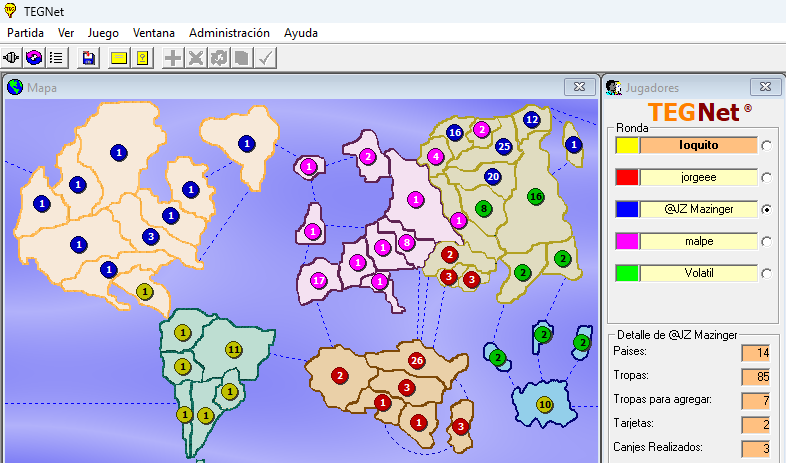Click the Tropas para agregar field showing 7

756,401
